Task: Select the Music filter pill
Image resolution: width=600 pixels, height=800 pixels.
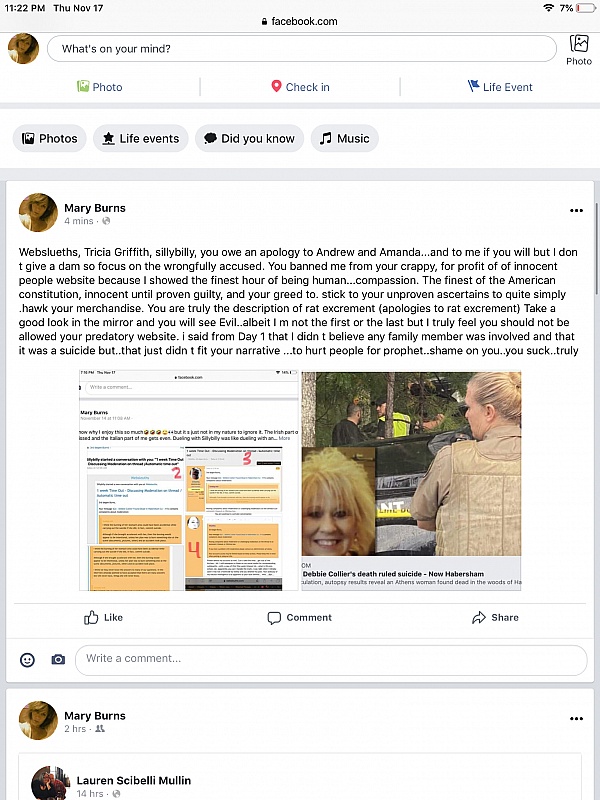Action: [x=344, y=138]
